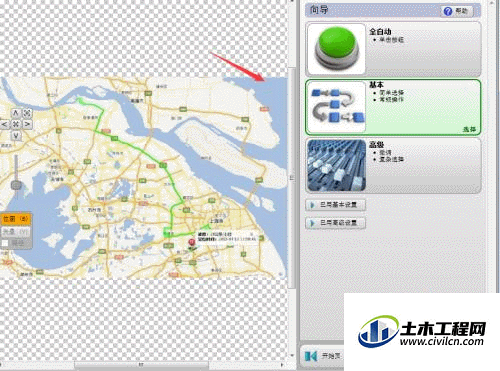Pan the map right with the arrow
This screenshot has width=500, height=371.
(27, 124)
